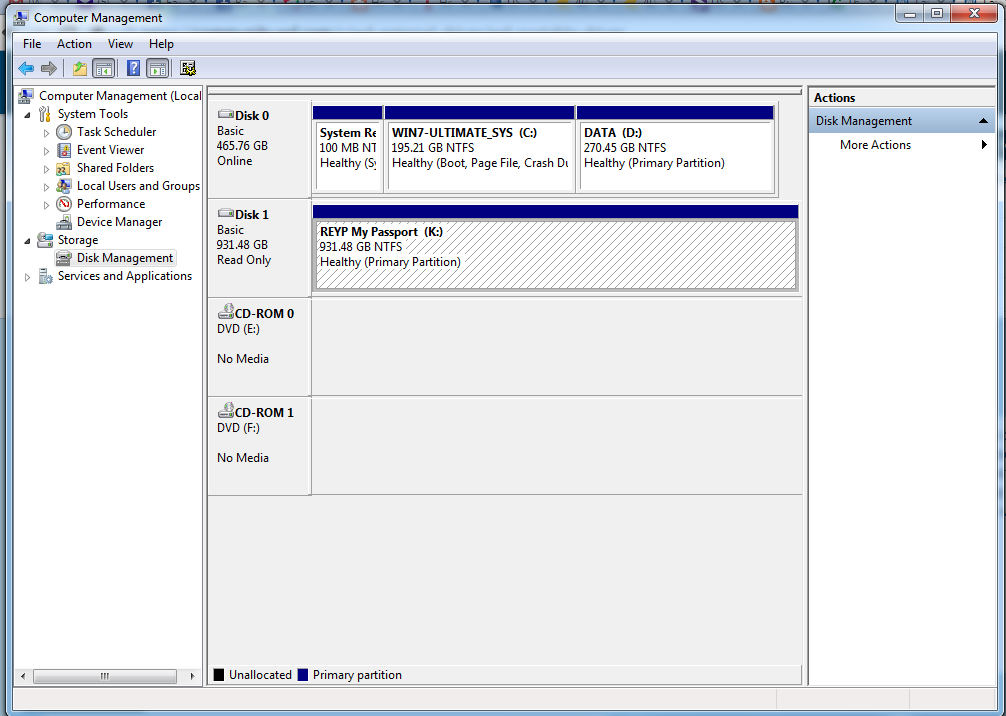This screenshot has height=716, width=1006.
Task: Click the Storage icon in tree
Action: click(45, 240)
